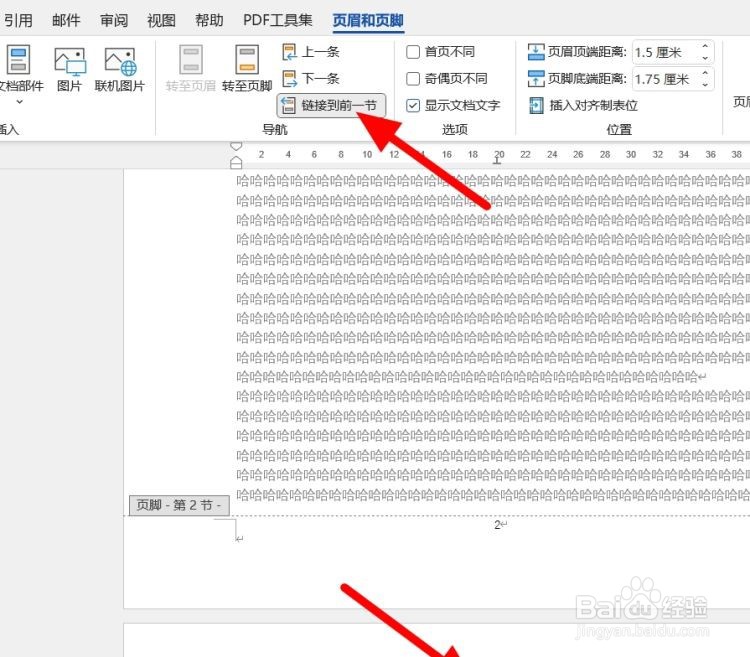Click the 页脚 - 第 2 节 - label

179,505
